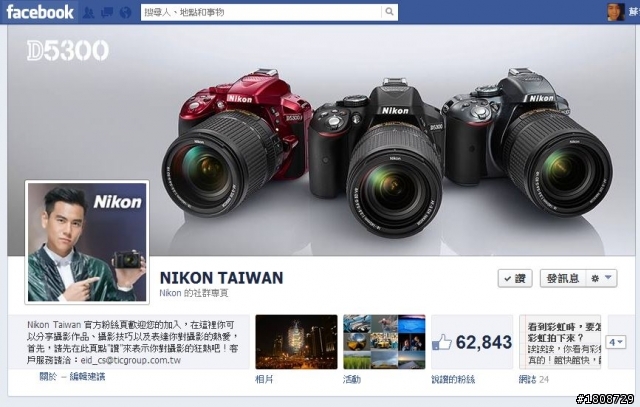Click the Facebook logo in the header

coord(40,12)
